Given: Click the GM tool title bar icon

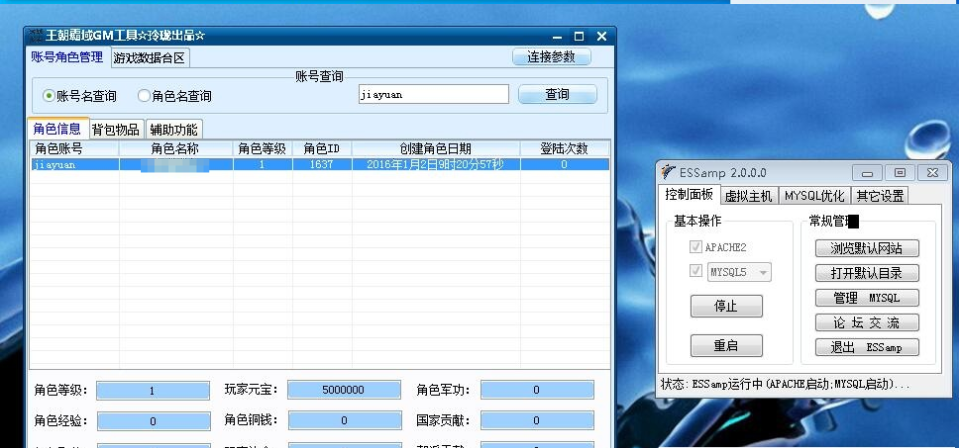Looking at the screenshot, I should pyautogui.click(x=34, y=36).
